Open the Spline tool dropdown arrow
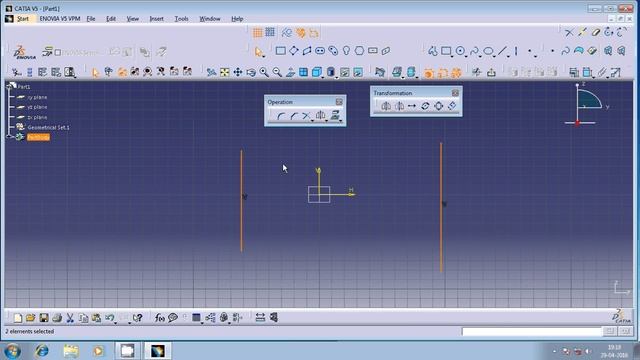The image size is (640, 360). (x=480, y=56)
